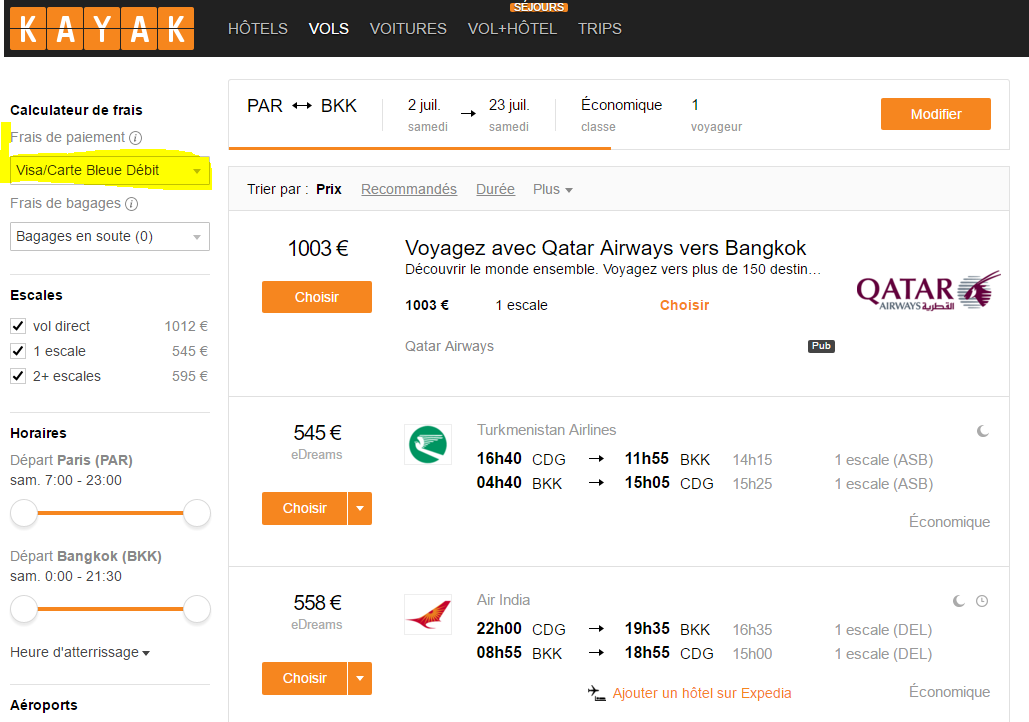Click the orange Choisir link in Qatar ad
The image size is (1029, 722).
pyautogui.click(x=684, y=305)
